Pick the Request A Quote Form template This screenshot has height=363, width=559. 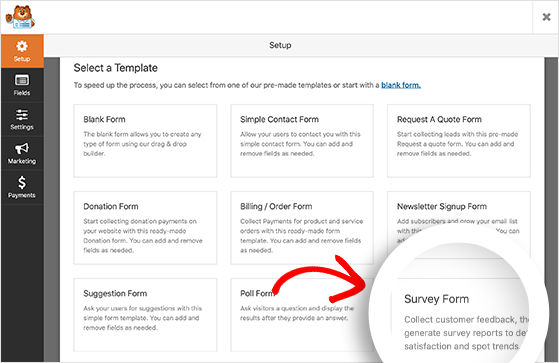459,141
